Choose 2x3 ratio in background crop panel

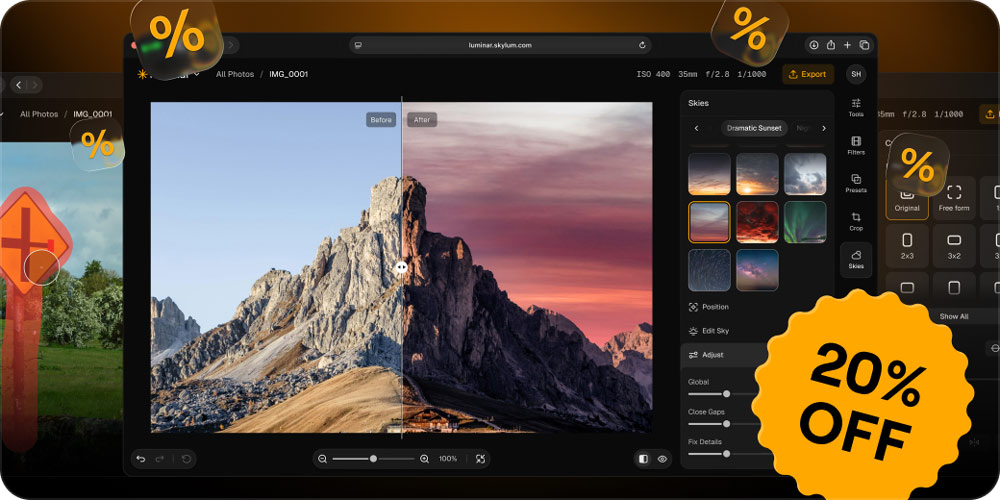(x=907, y=246)
